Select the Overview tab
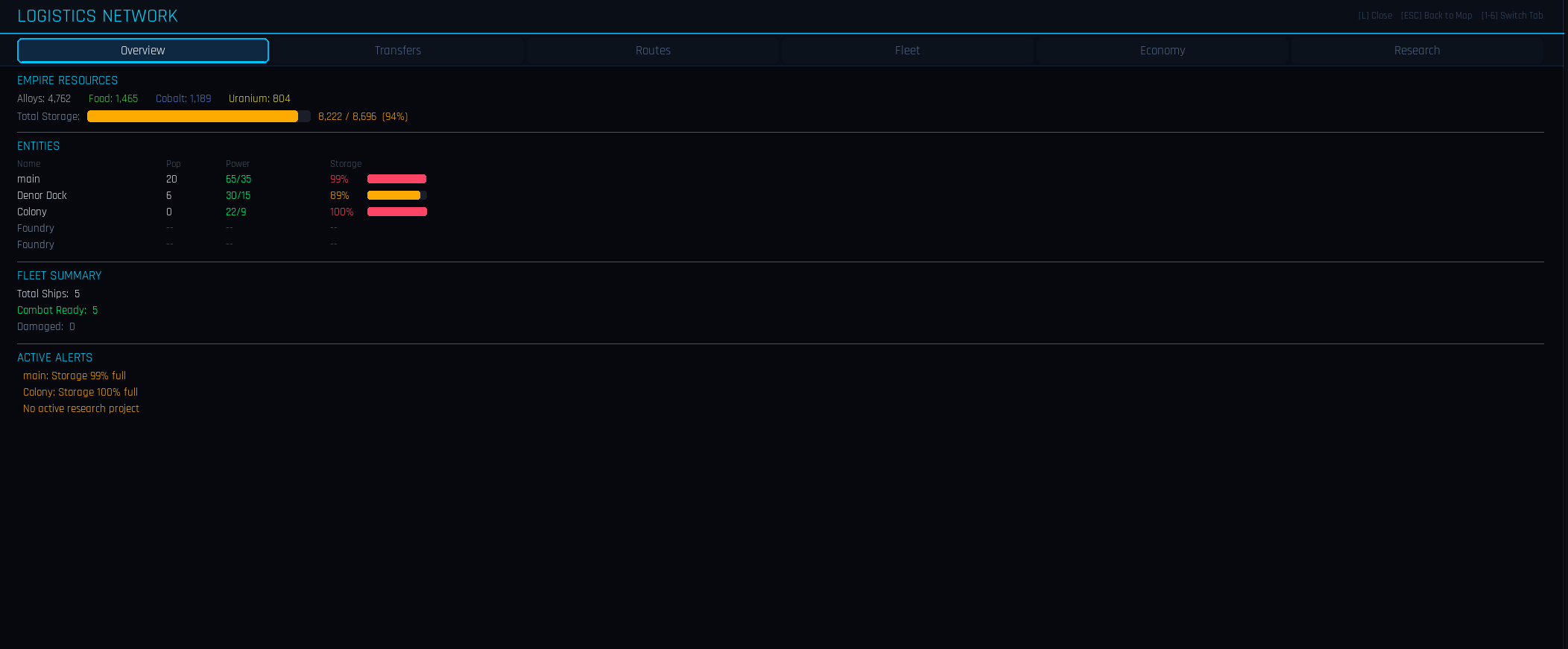The image size is (1568, 649). pyautogui.click(x=143, y=51)
